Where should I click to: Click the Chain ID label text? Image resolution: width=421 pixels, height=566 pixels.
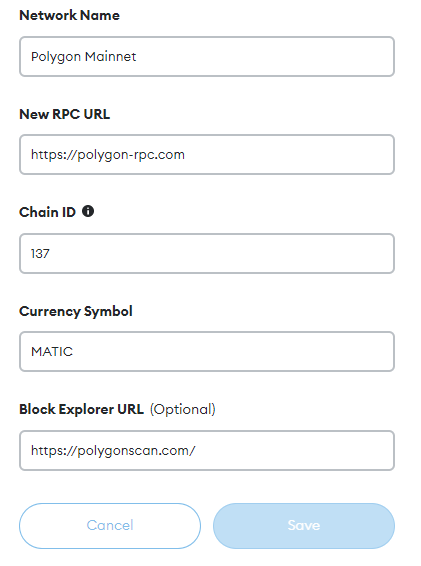[47, 212]
